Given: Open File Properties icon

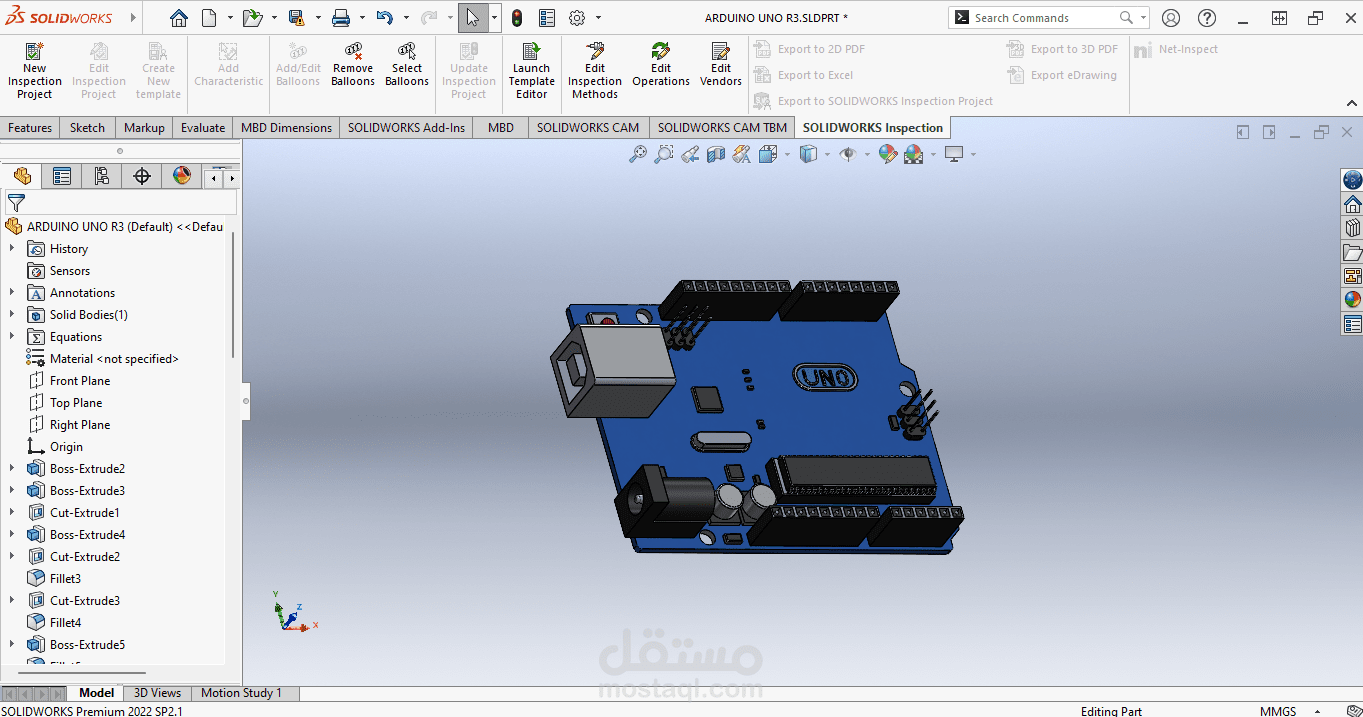Looking at the screenshot, I should click(547, 18).
